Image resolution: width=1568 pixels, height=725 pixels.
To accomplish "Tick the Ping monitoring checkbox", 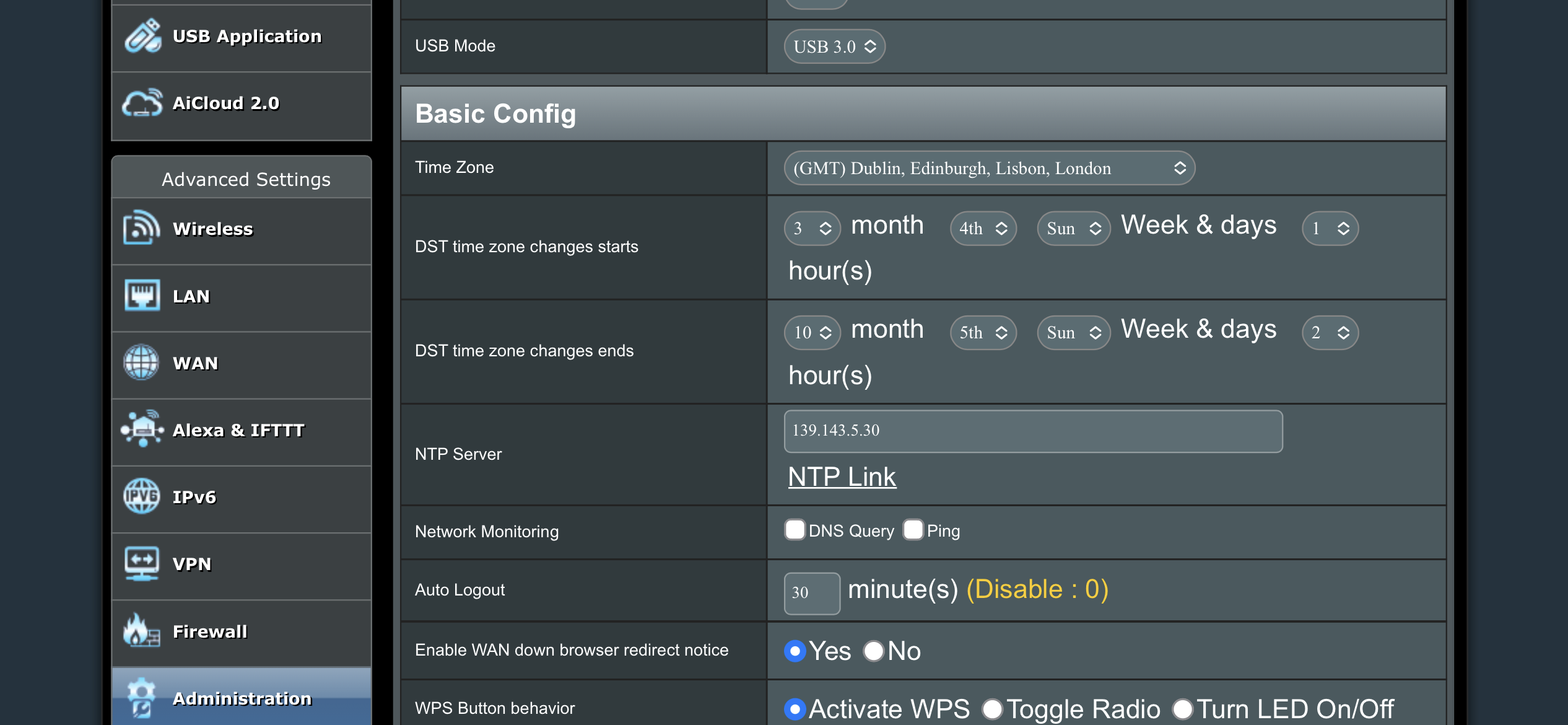I will coord(913,530).
